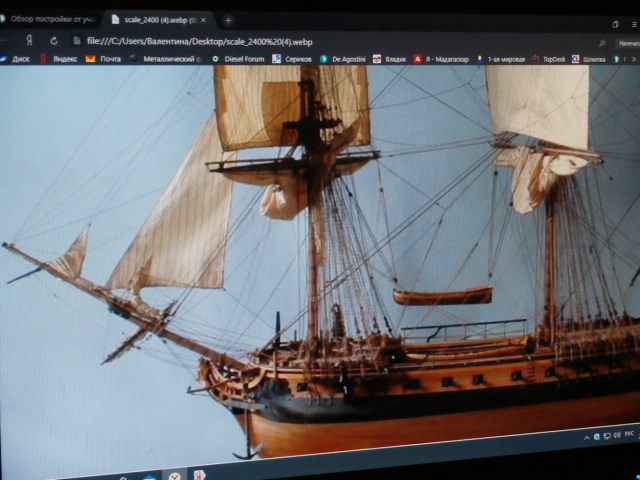Image resolution: width=640 pixels, height=480 pixels.
Task: Click the ship model image
Action: (x=320, y=260)
